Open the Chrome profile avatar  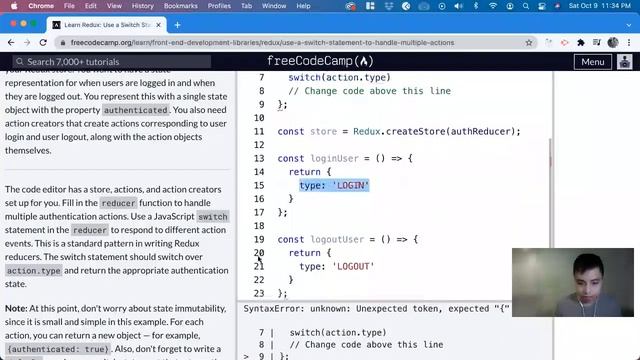click(613, 42)
